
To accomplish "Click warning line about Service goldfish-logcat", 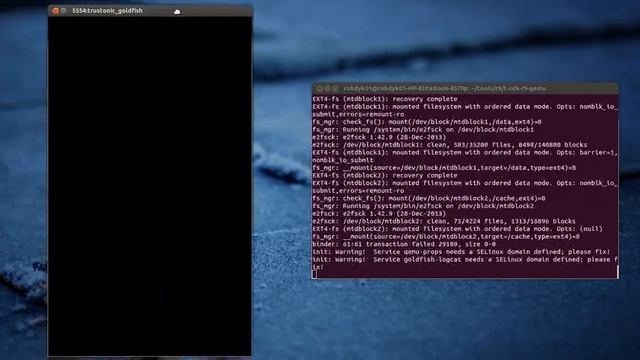I will pos(465,259).
